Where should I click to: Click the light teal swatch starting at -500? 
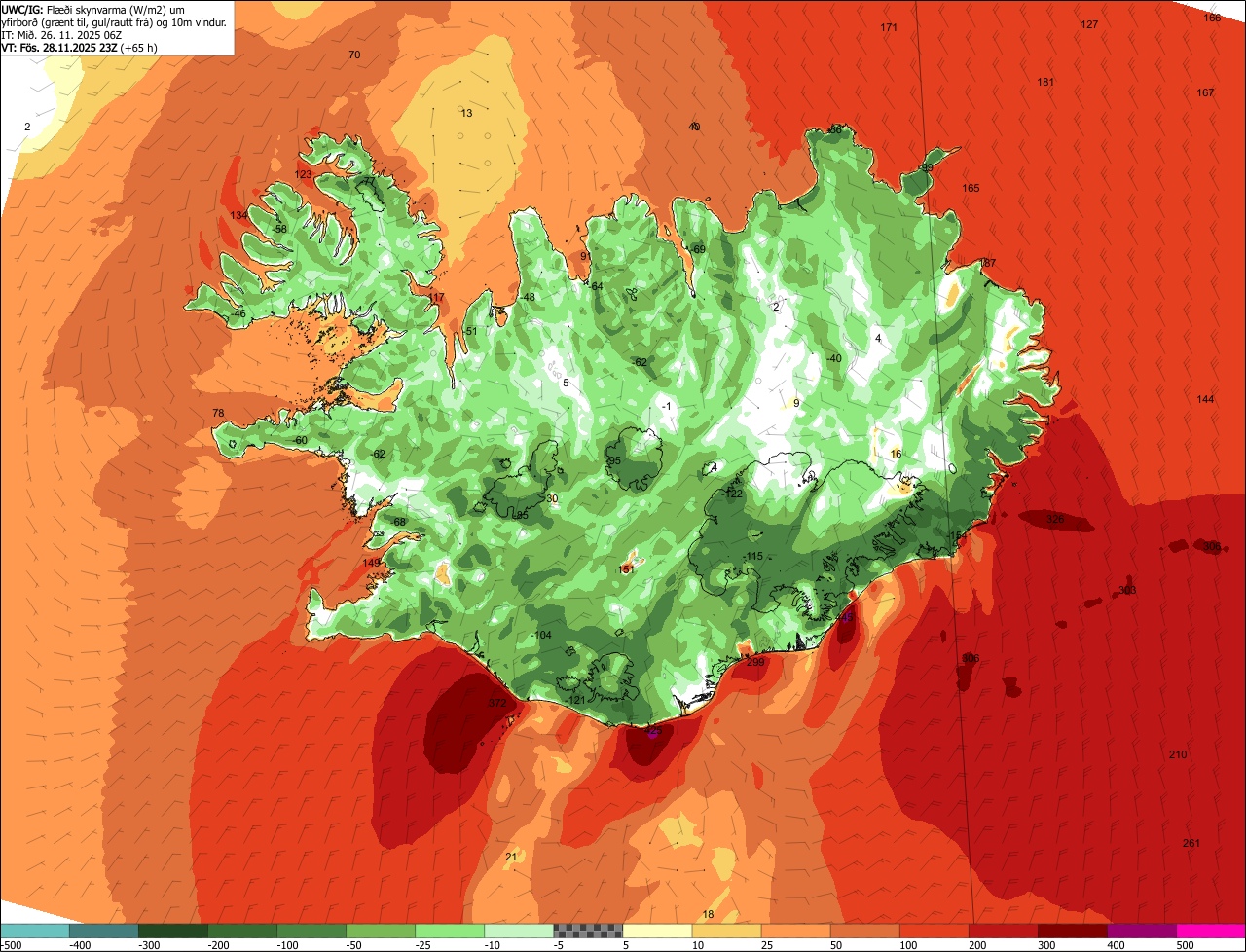pos(35,931)
